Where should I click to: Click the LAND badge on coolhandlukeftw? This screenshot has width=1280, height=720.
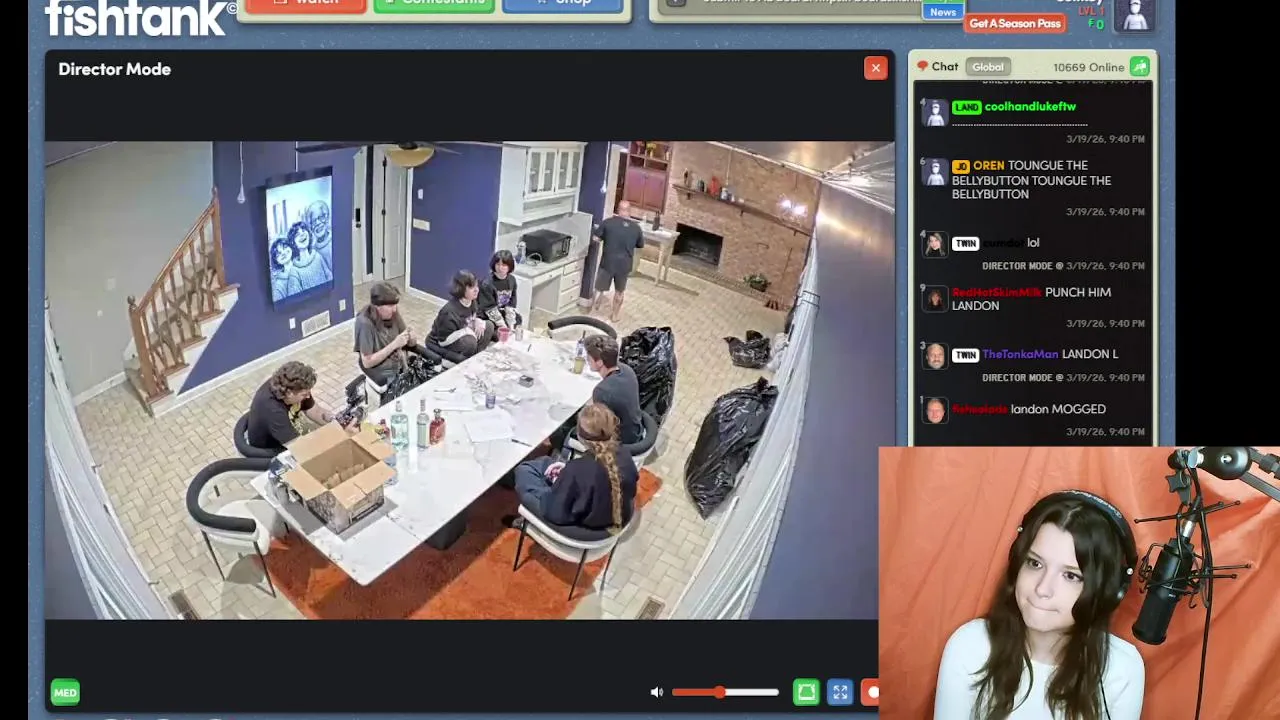[966, 107]
